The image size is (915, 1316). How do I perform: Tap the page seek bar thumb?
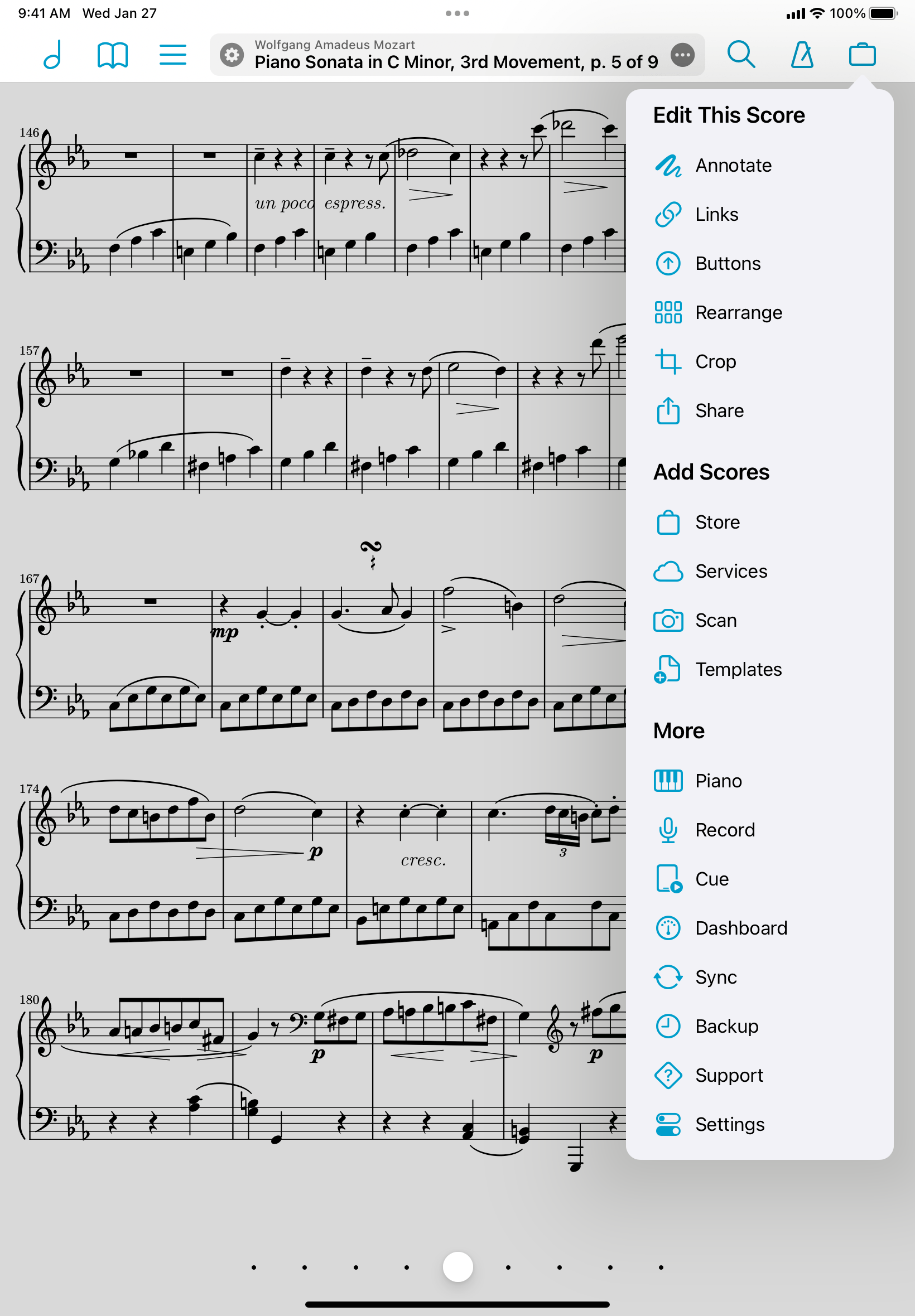458,1267
